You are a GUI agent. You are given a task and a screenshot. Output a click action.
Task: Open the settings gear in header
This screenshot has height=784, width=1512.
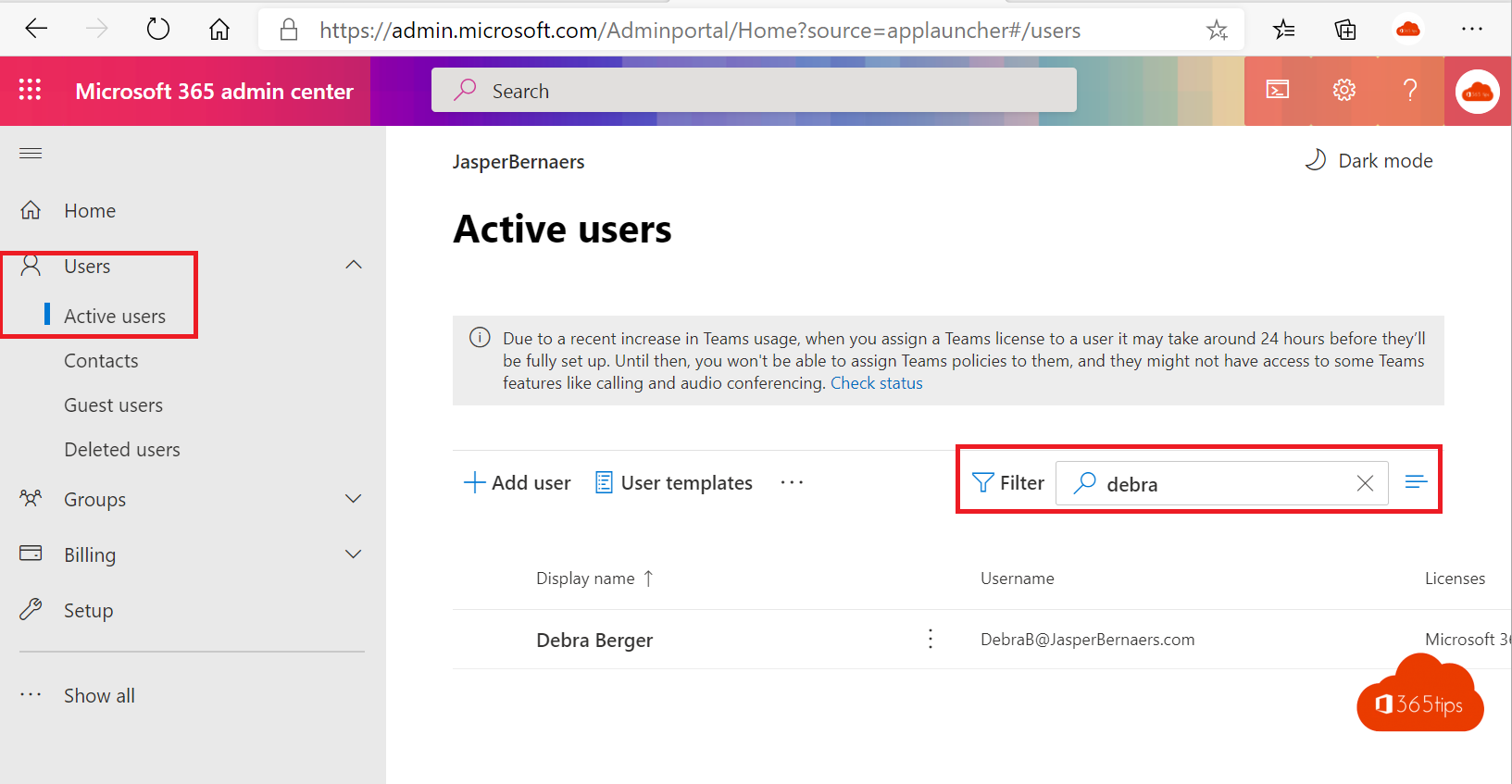[1344, 90]
